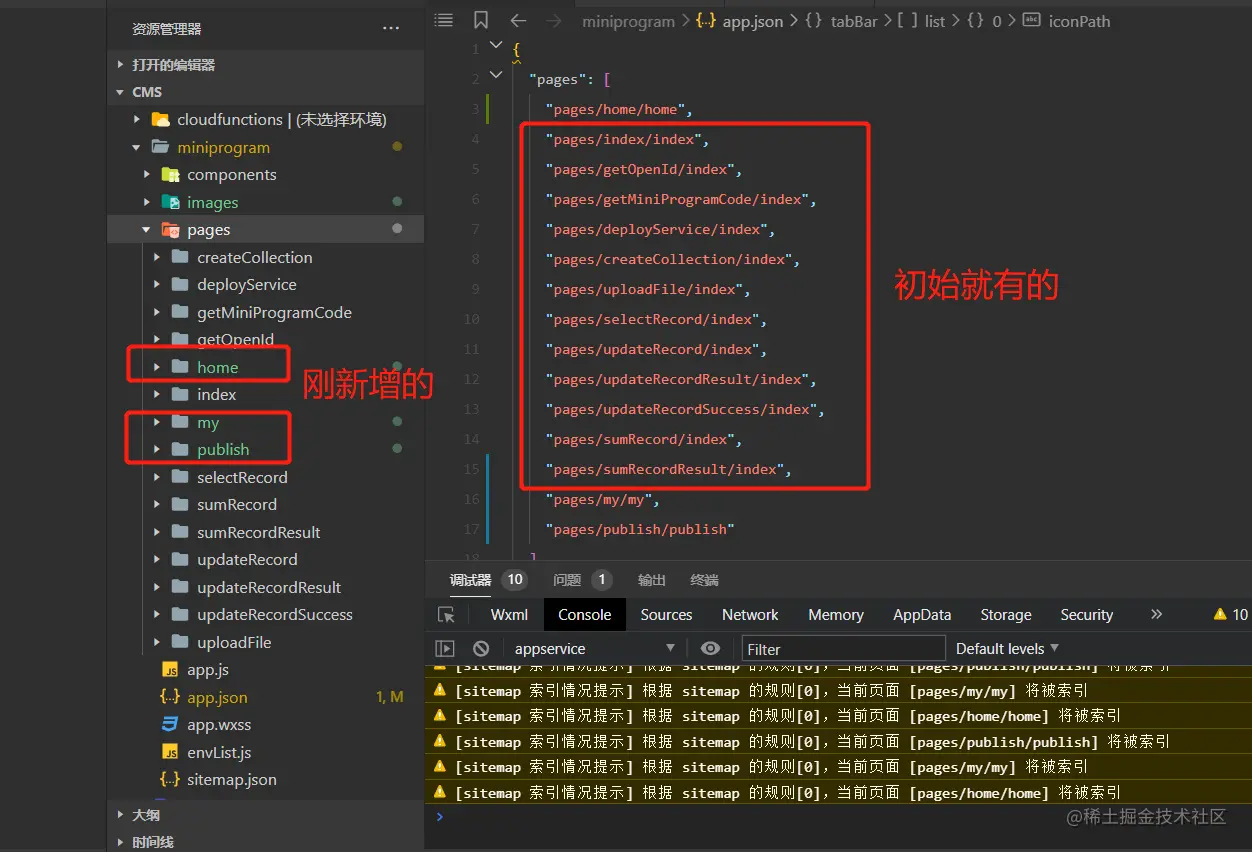Screen dimensions: 1252x852
Task: Activate the element inspector picker icon
Action: (447, 615)
